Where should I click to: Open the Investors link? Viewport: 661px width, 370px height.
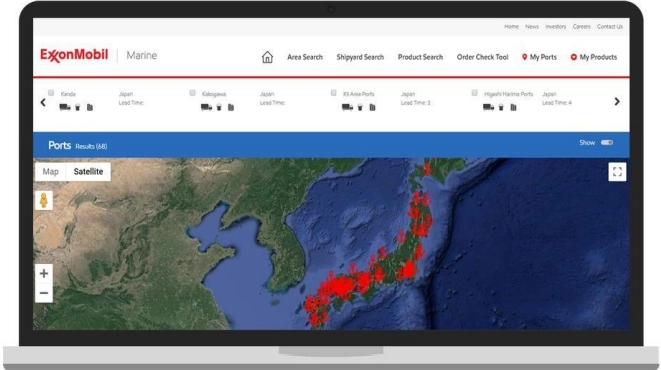click(556, 27)
